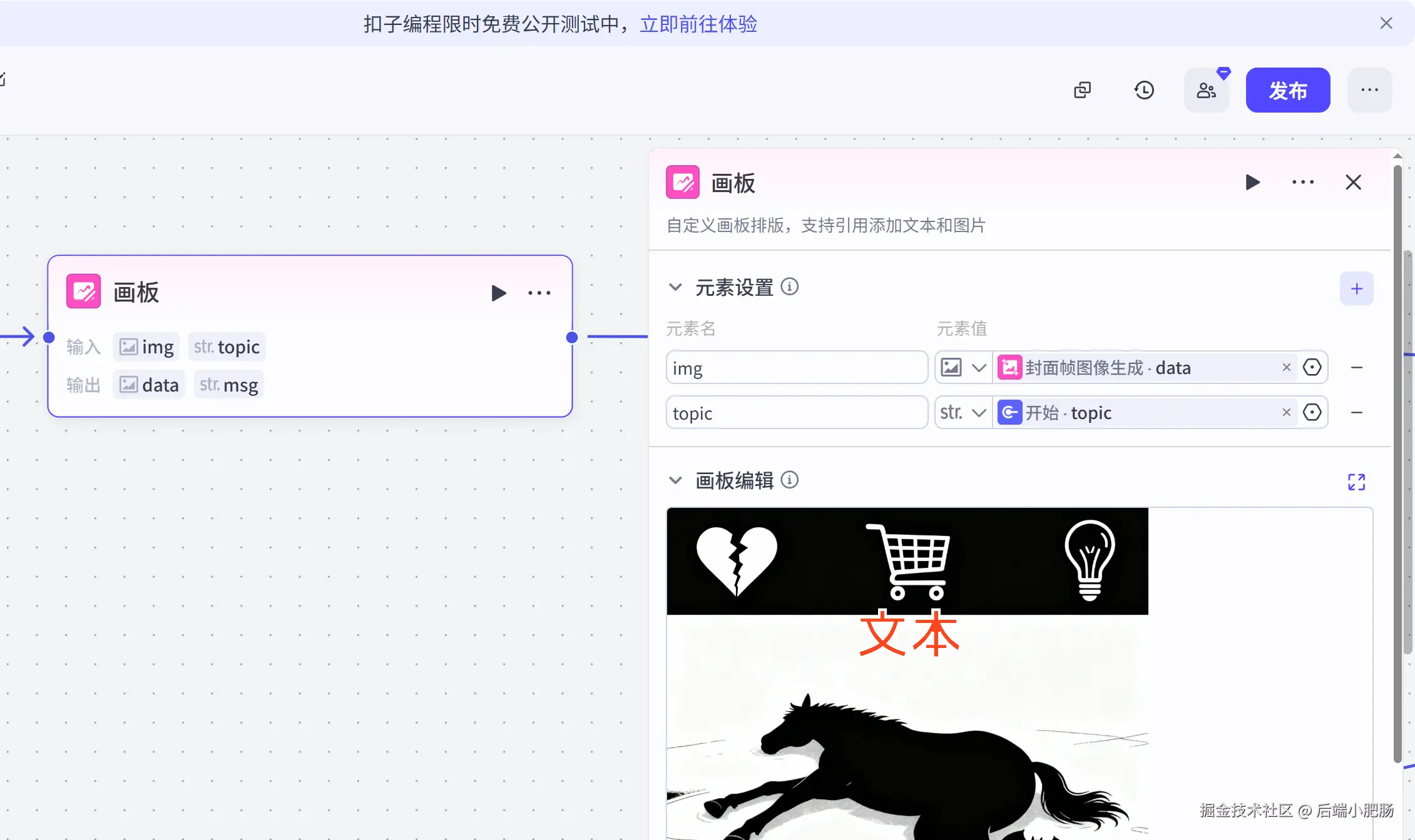The height and width of the screenshot is (840, 1415).
Task: Add a new element with plus
Action: tap(1356, 288)
